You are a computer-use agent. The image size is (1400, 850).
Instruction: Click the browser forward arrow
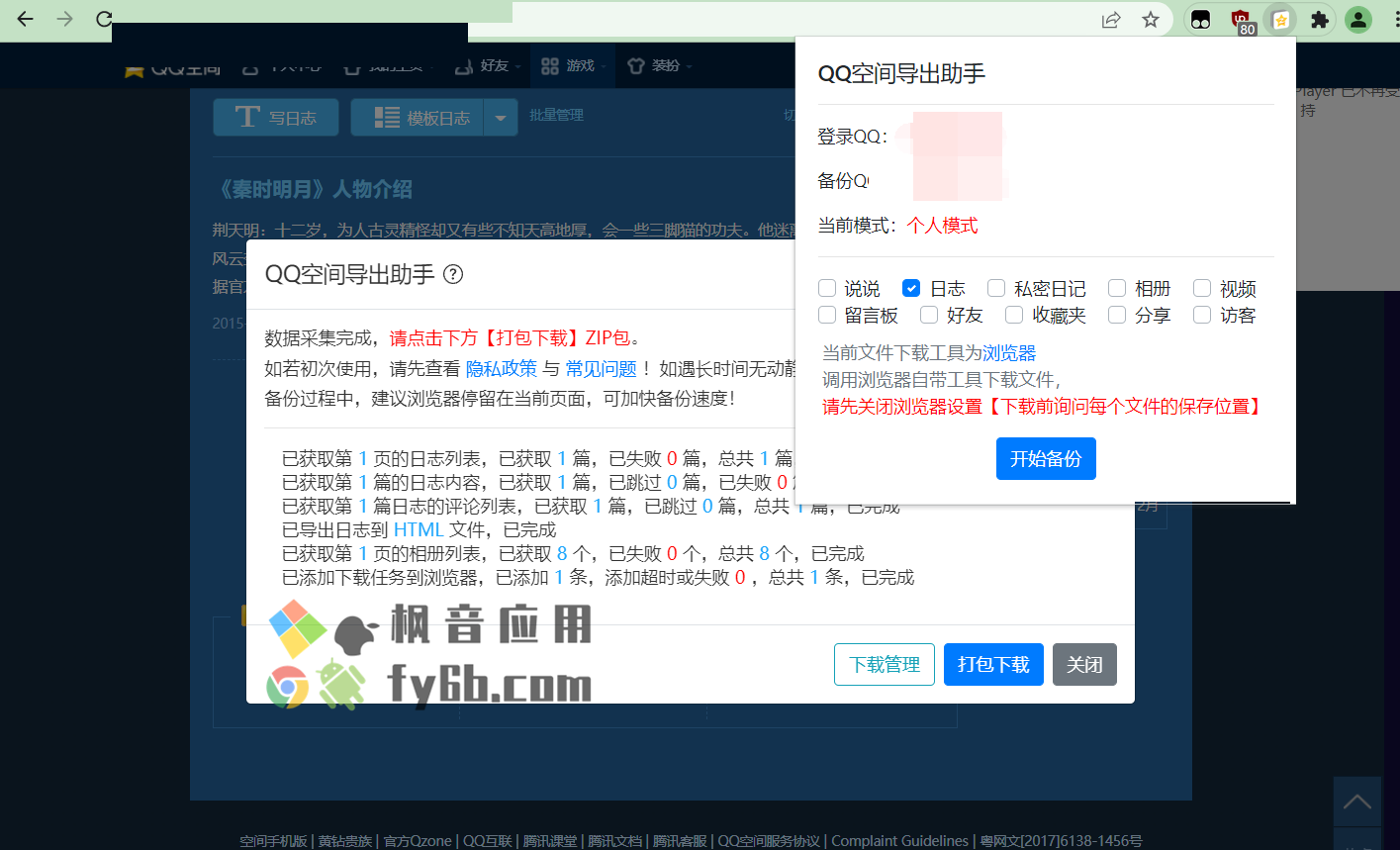click(x=65, y=19)
